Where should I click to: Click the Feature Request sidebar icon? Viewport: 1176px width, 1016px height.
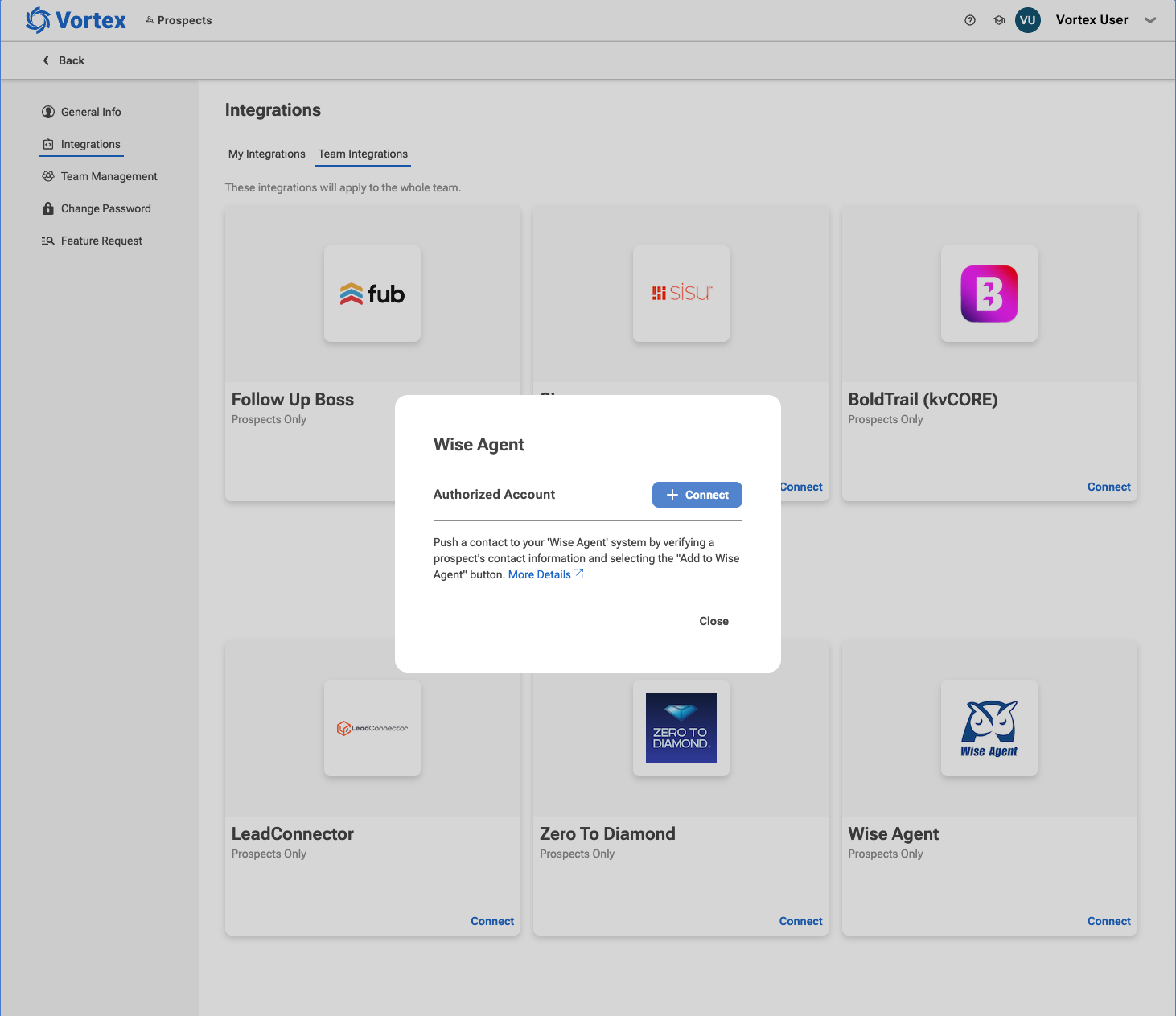[48, 241]
